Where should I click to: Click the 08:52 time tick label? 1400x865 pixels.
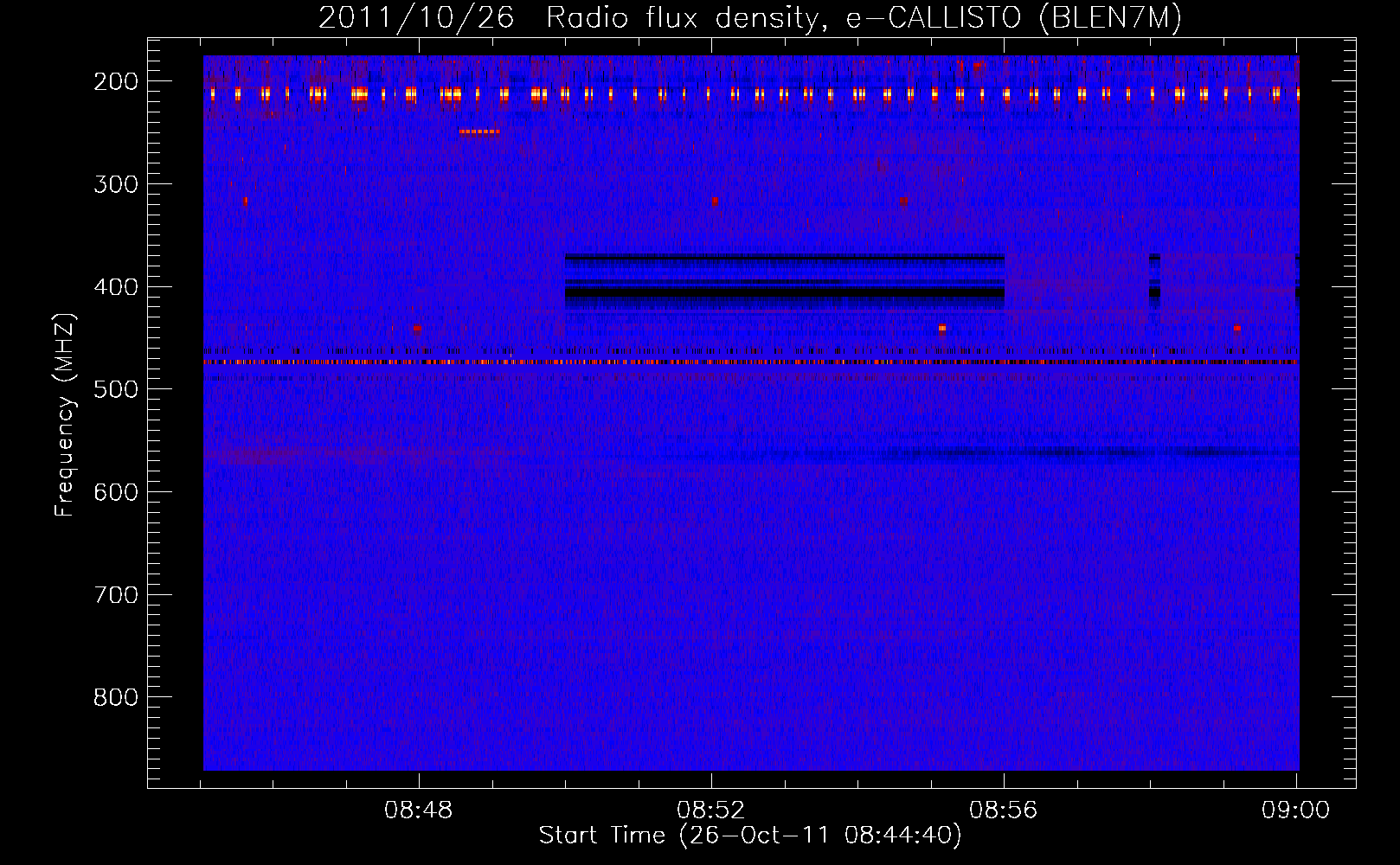(x=711, y=811)
